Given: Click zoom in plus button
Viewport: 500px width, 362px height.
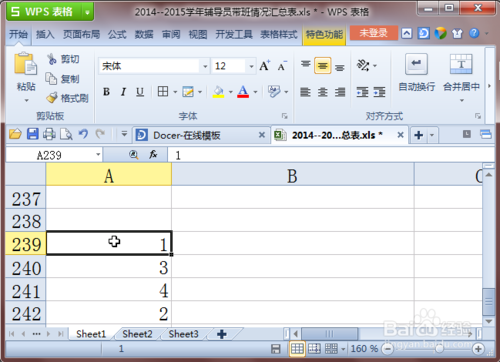Looking at the screenshot, I should tap(478, 349).
